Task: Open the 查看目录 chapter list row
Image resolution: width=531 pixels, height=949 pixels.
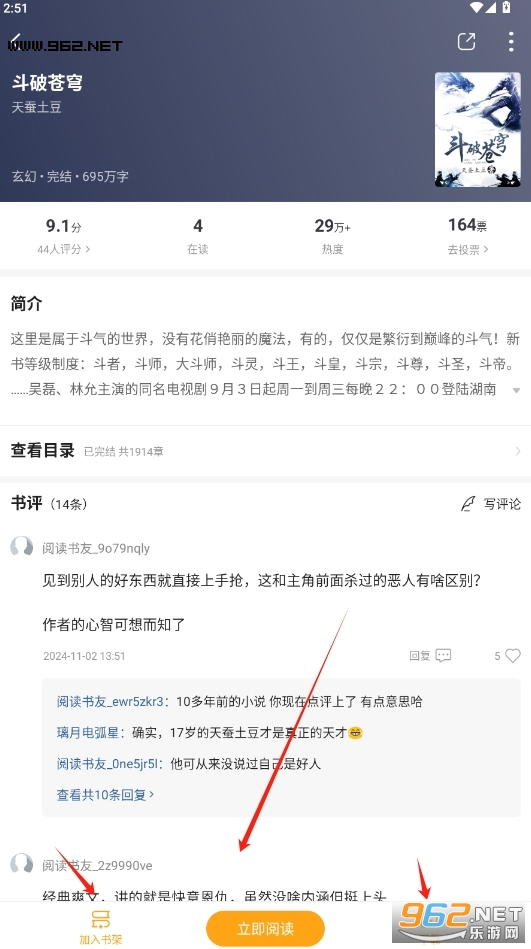Action: point(265,451)
